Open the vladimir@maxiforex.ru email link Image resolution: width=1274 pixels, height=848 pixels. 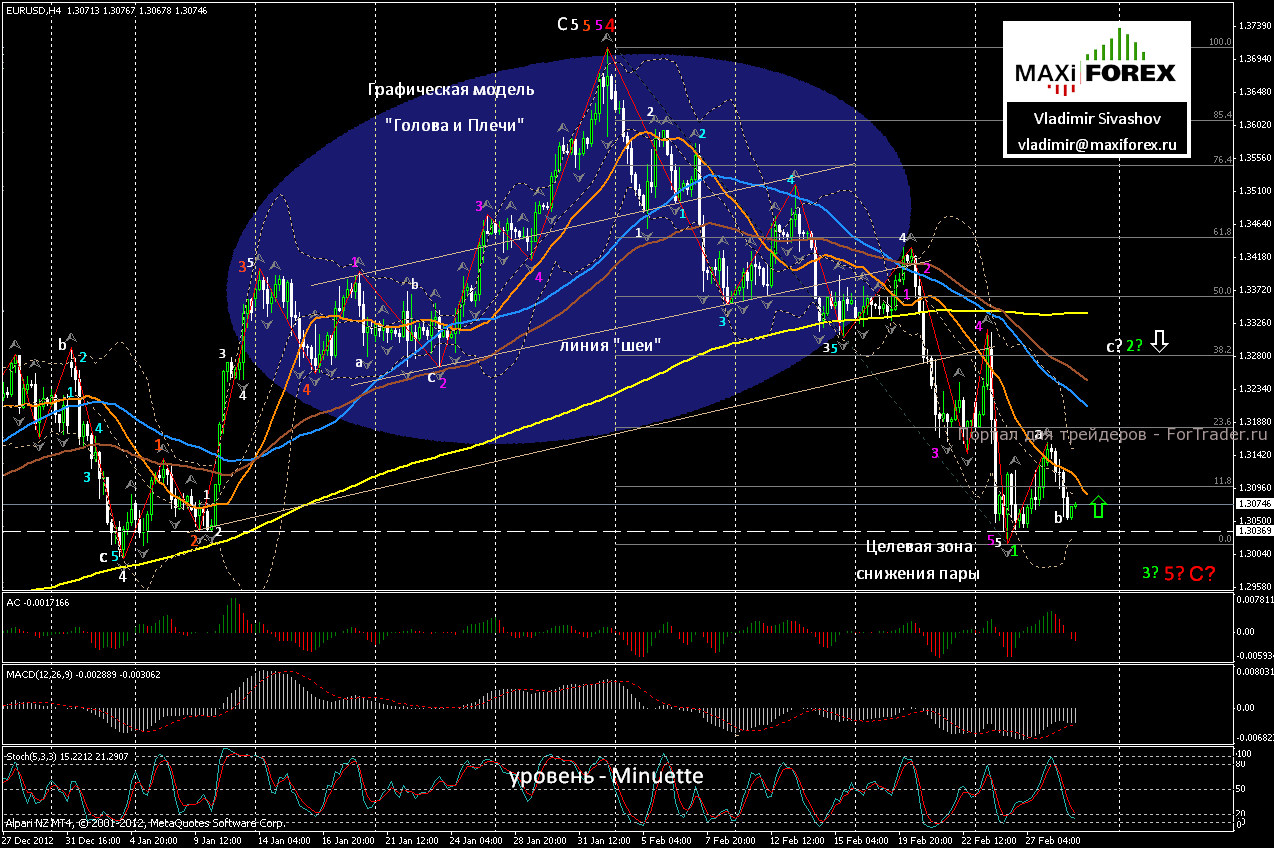(x=1095, y=144)
